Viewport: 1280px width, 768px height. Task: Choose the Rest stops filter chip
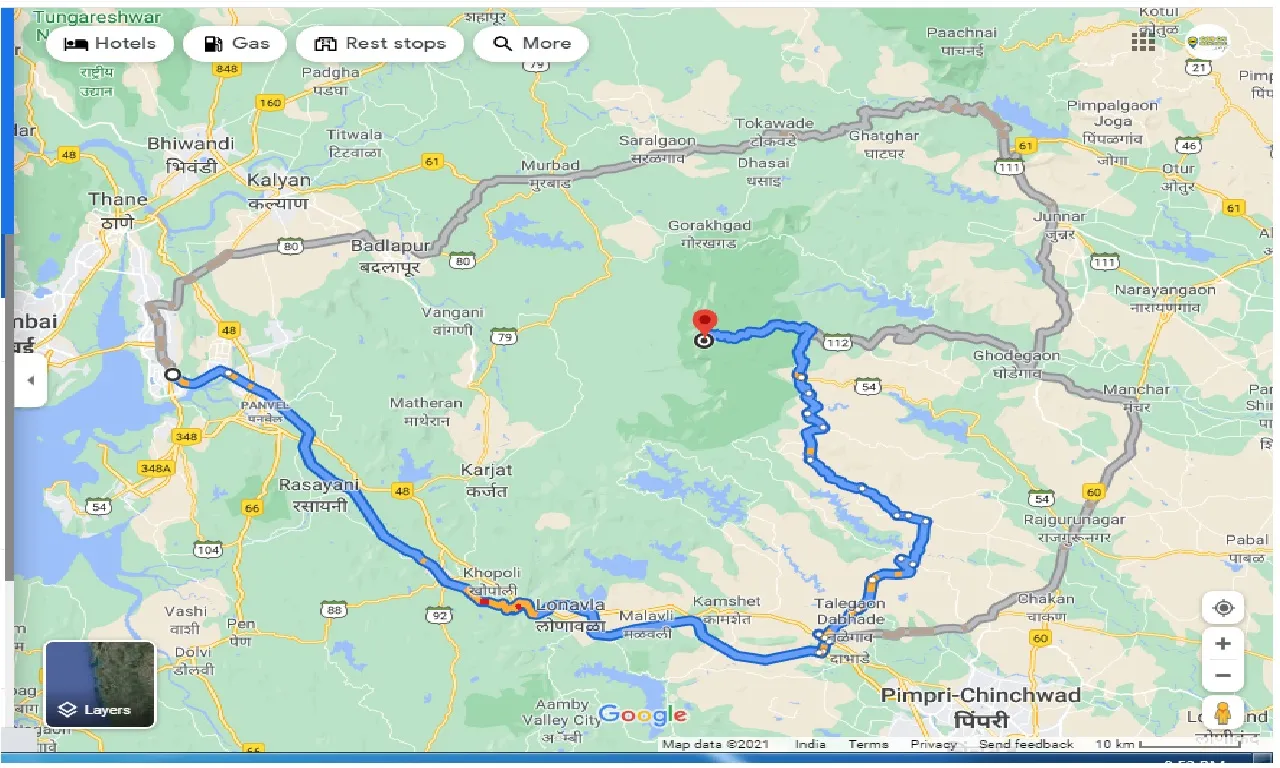point(380,44)
